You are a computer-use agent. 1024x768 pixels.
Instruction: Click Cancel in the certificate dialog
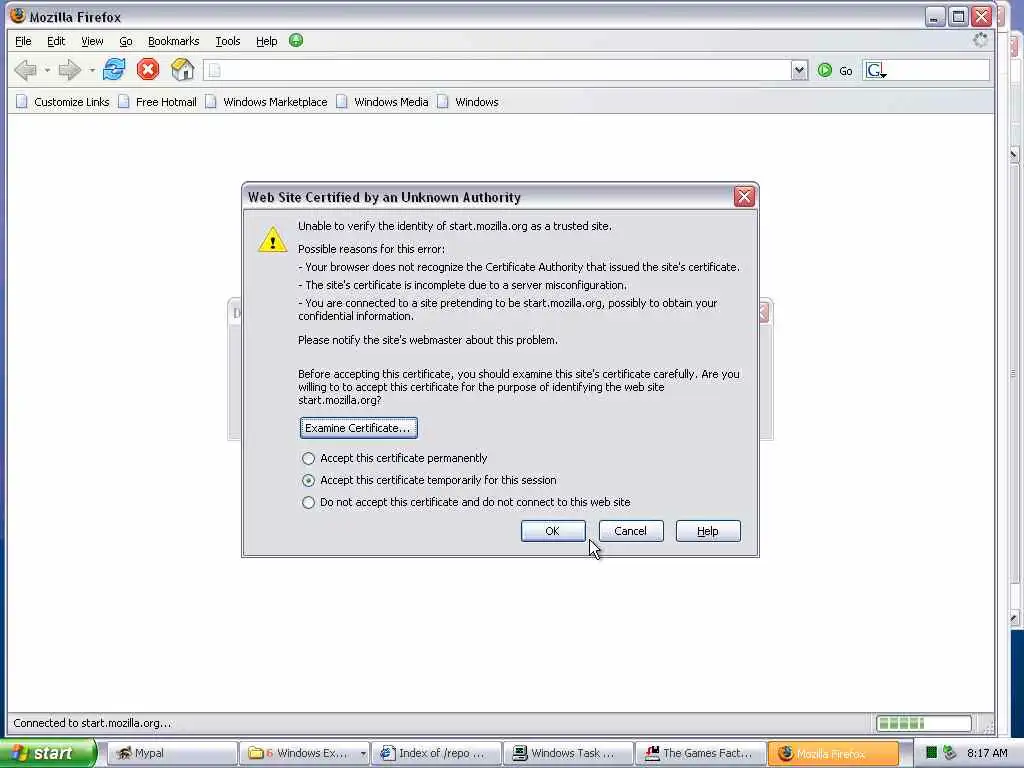coord(630,531)
